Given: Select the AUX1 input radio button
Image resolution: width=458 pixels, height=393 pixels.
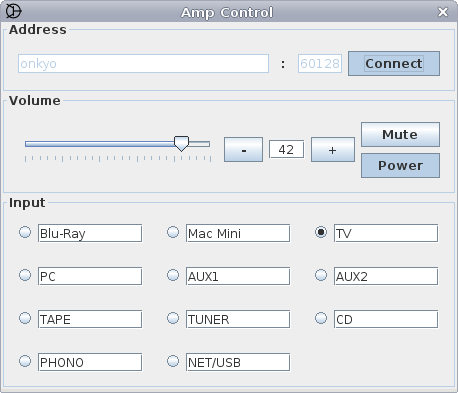Looking at the screenshot, I should click(x=173, y=275).
